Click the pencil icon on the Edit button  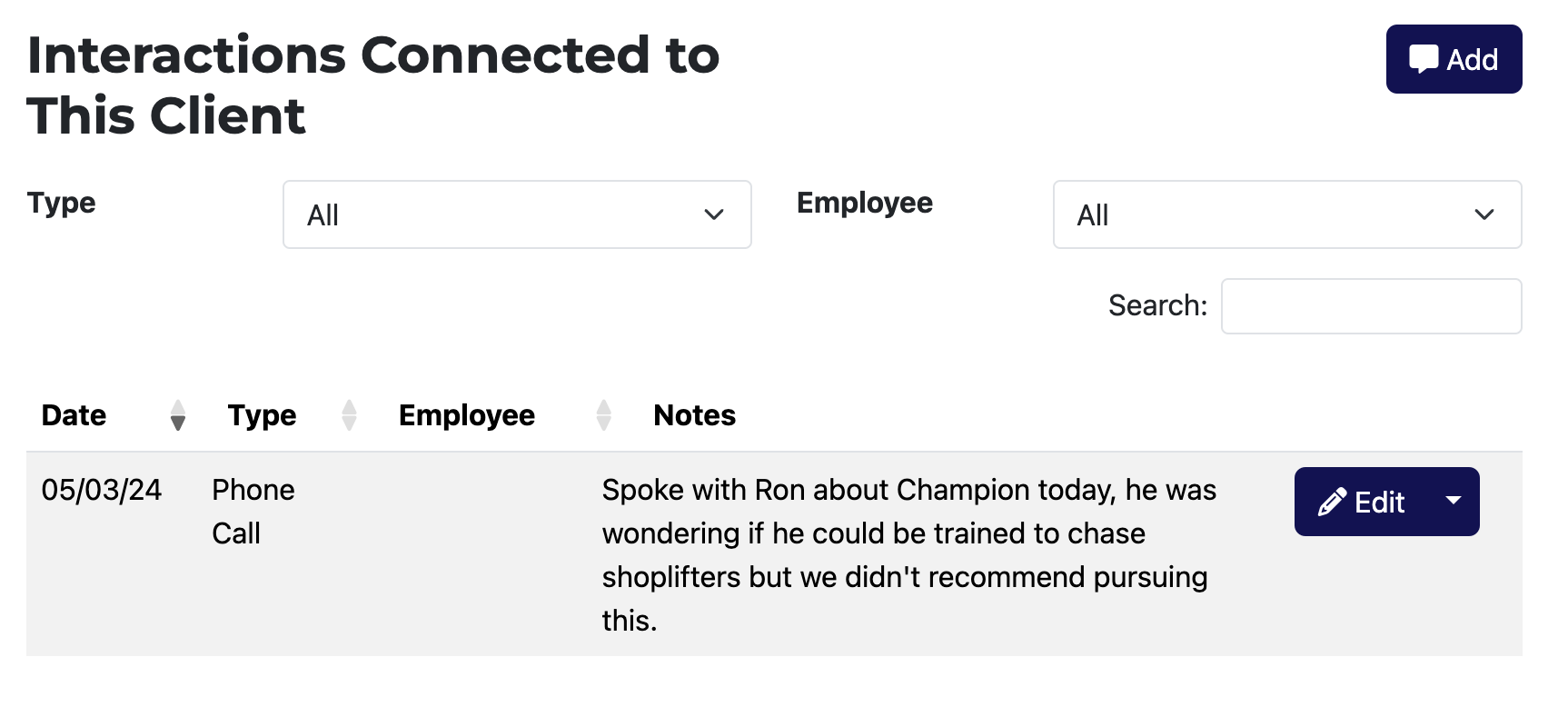click(1332, 502)
